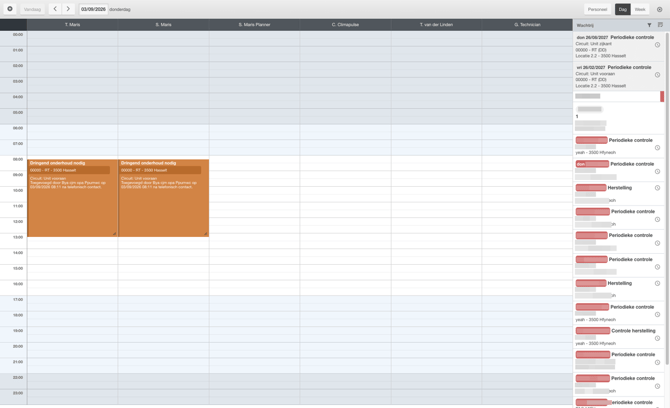Select the T. van der Linden column header
The image size is (670, 408).
coord(436,25)
